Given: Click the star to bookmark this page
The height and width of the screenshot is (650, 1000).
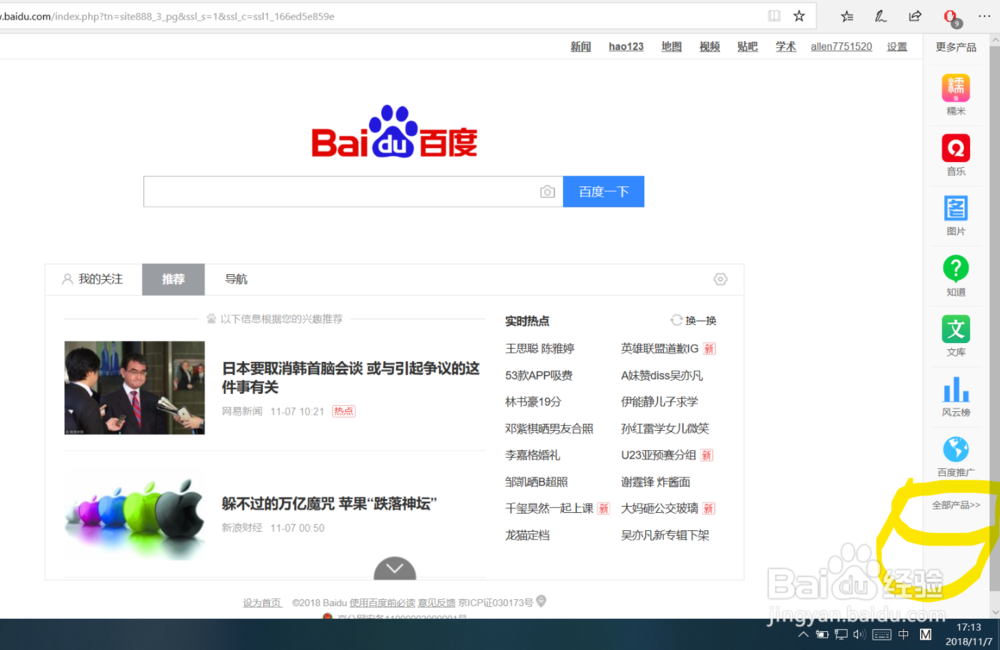Looking at the screenshot, I should tap(797, 16).
